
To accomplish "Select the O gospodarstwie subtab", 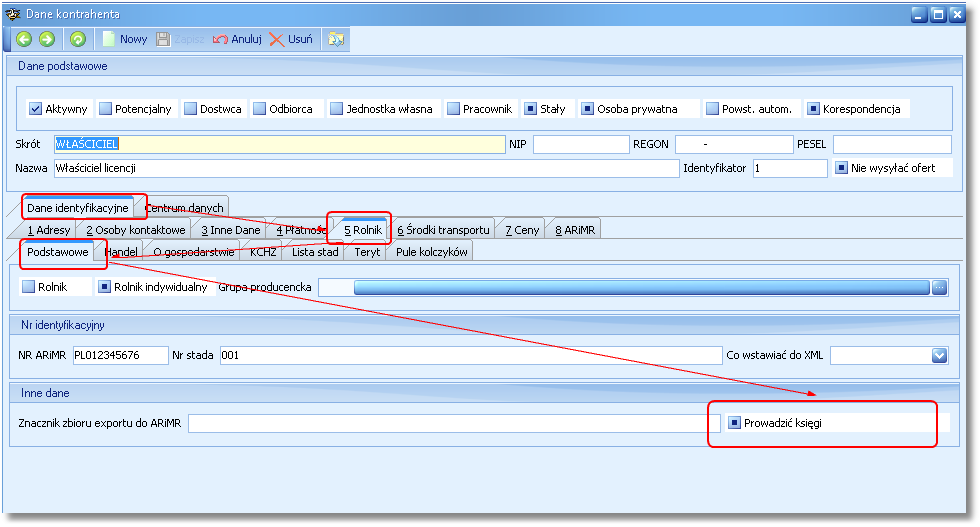I will pos(194,252).
